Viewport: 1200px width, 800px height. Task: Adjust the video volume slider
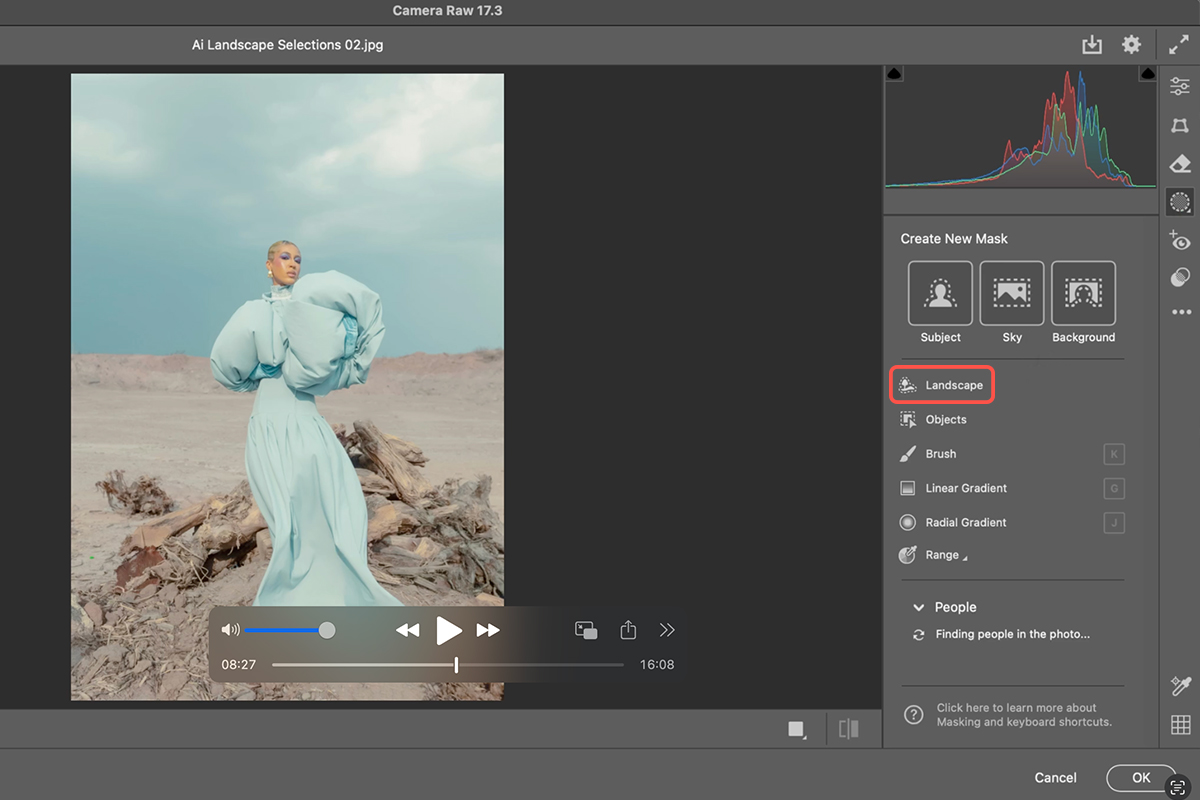point(327,630)
